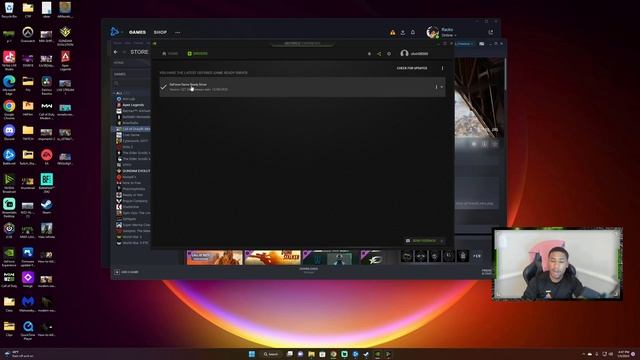The image size is (640, 360).
Task: Click the Windows Start button on the taskbar
Action: pos(252,354)
